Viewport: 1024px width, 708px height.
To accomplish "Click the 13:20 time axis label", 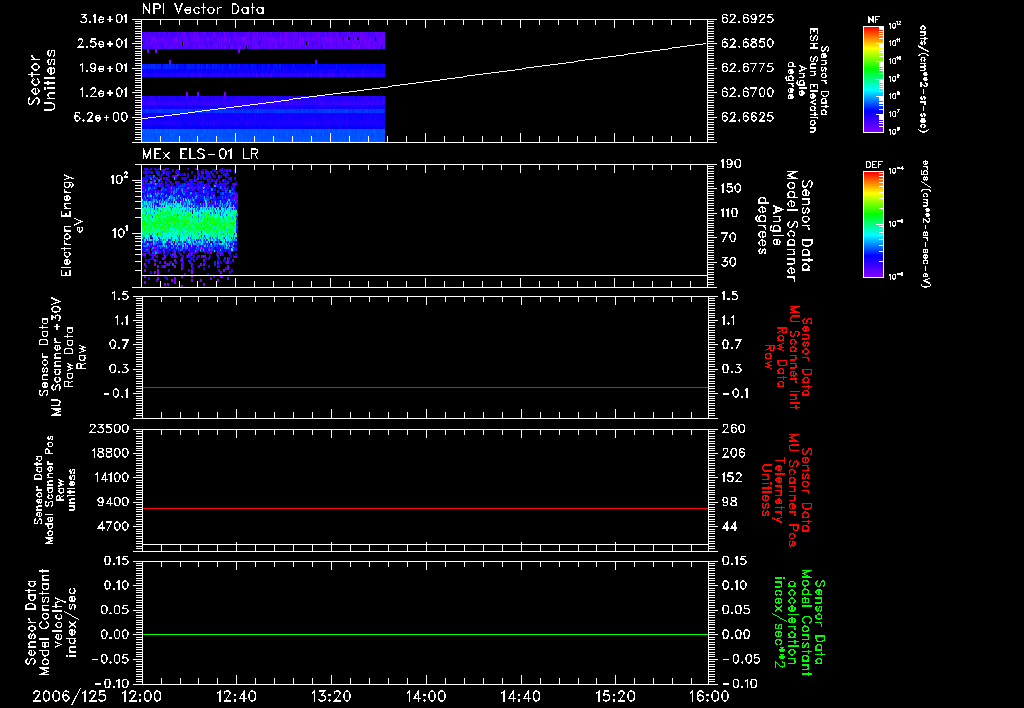I will tap(331, 696).
